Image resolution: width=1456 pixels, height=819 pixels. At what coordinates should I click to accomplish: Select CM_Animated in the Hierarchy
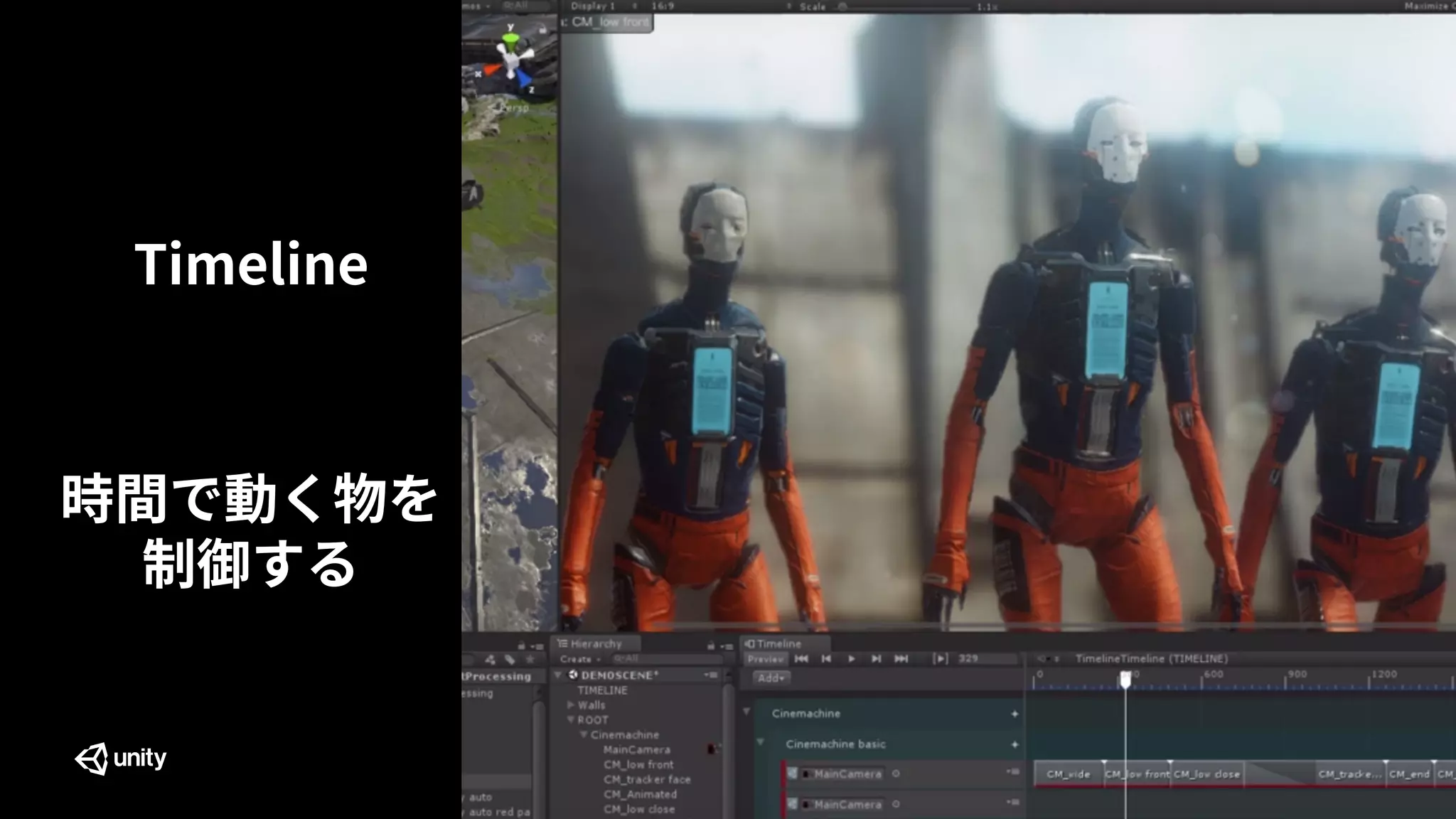[640, 795]
